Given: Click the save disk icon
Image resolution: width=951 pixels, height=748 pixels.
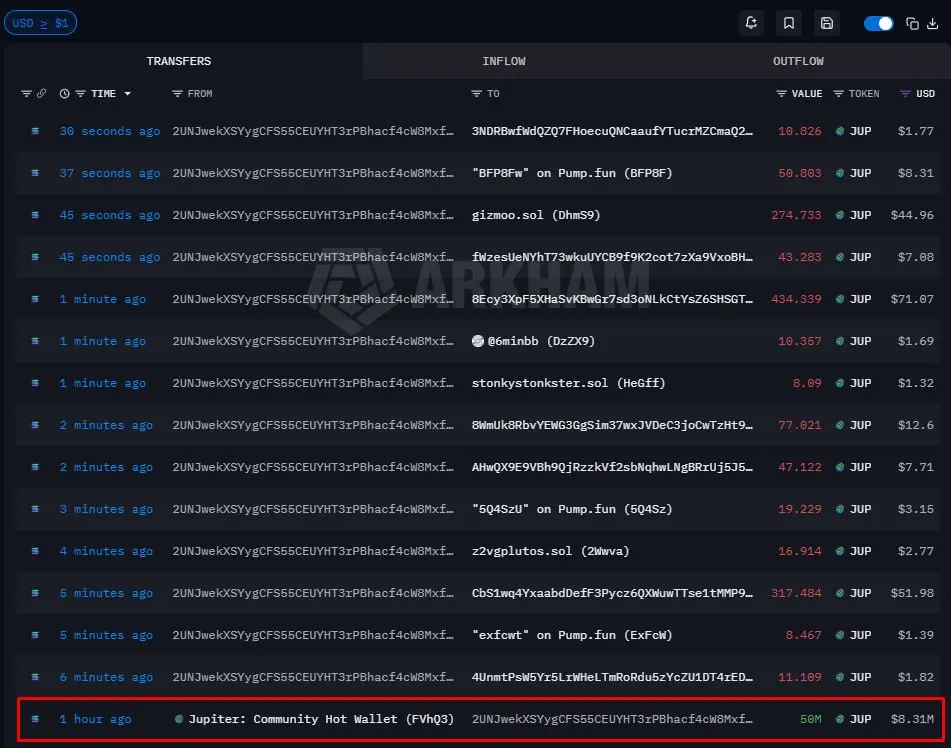Looking at the screenshot, I should pyautogui.click(x=827, y=23).
